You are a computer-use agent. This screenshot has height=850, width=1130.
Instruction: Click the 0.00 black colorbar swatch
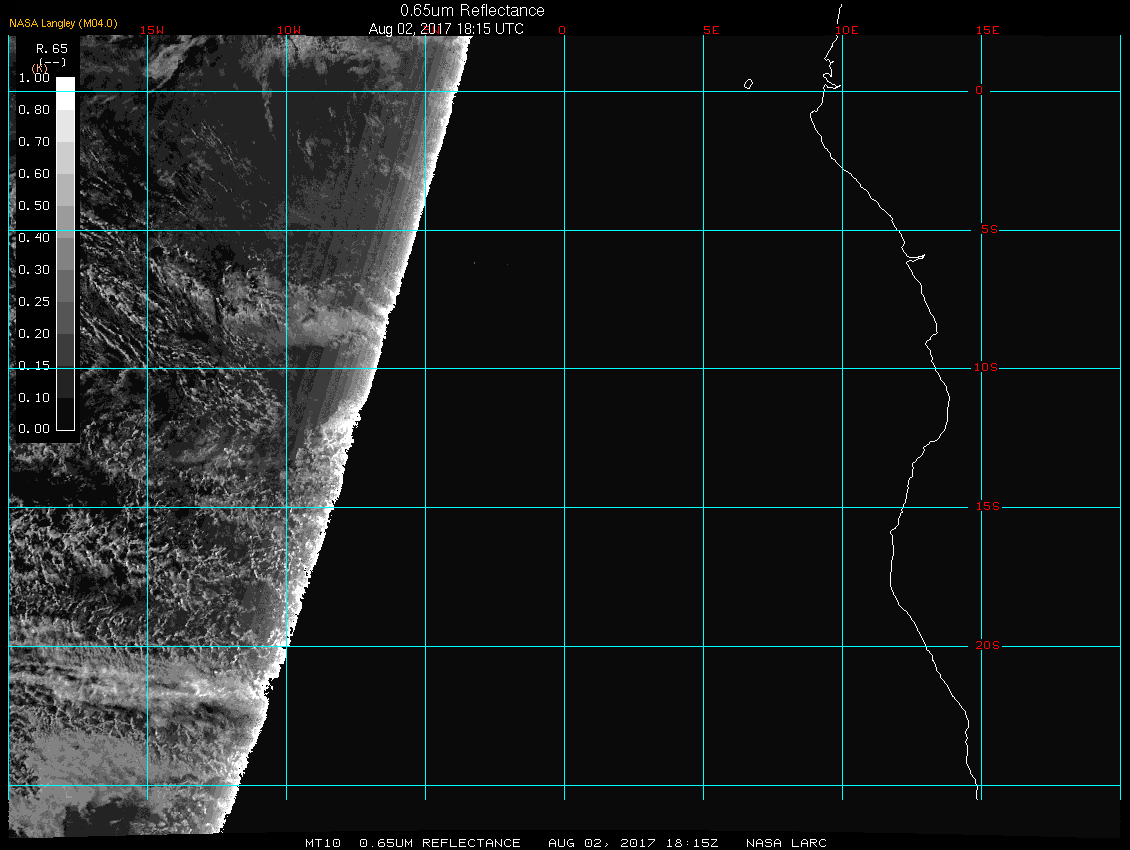coord(66,414)
